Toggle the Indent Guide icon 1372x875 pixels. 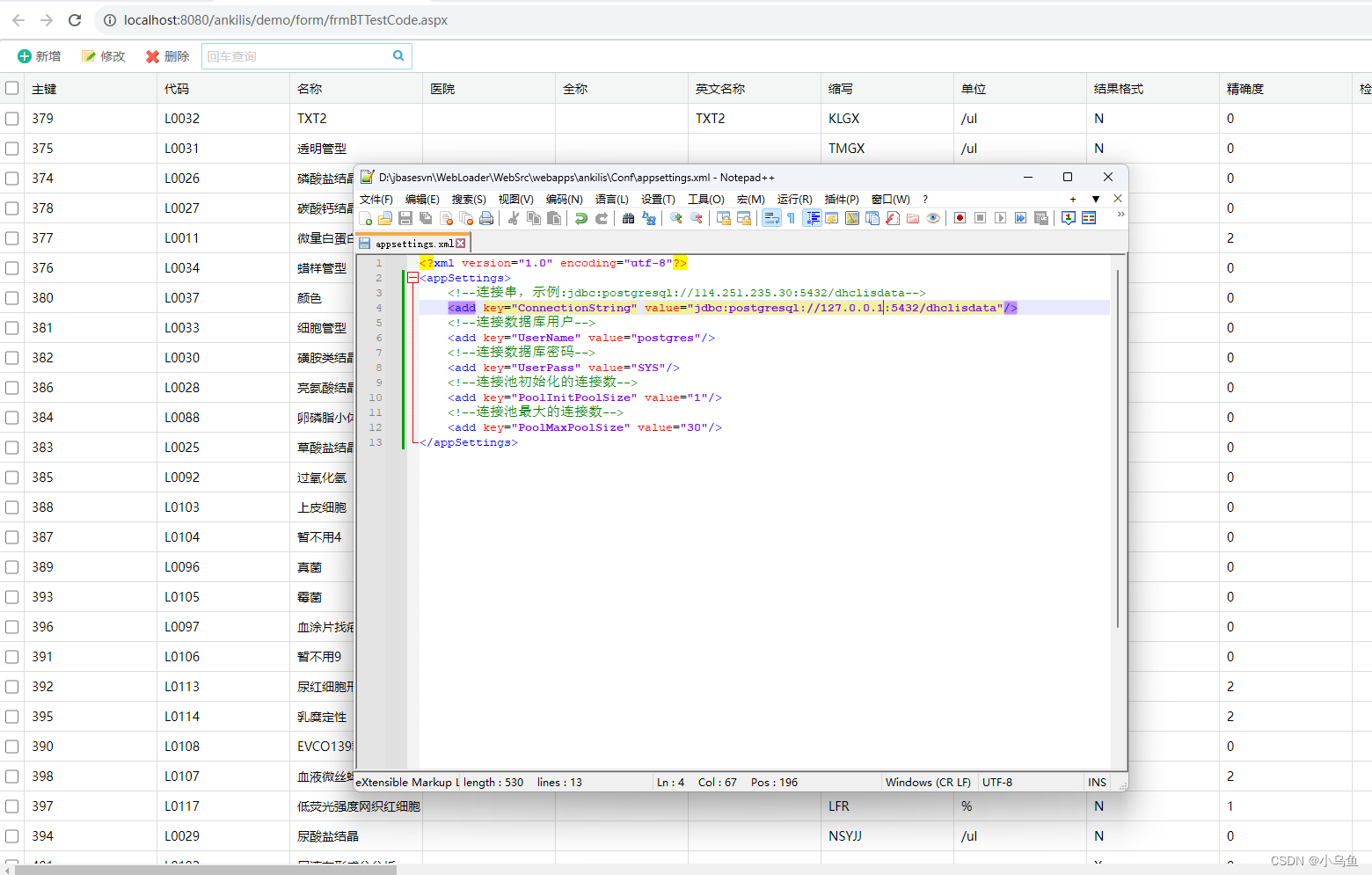tap(812, 218)
